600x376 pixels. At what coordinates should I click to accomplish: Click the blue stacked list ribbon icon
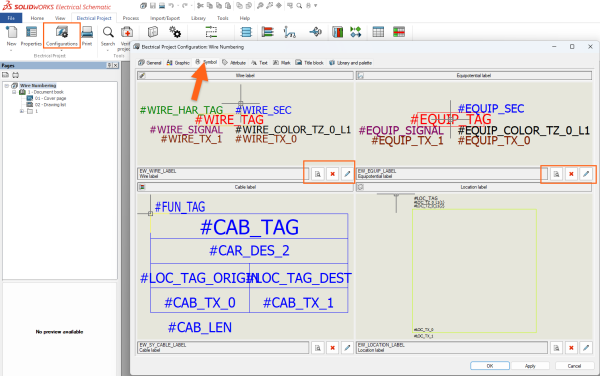click(x=246, y=32)
